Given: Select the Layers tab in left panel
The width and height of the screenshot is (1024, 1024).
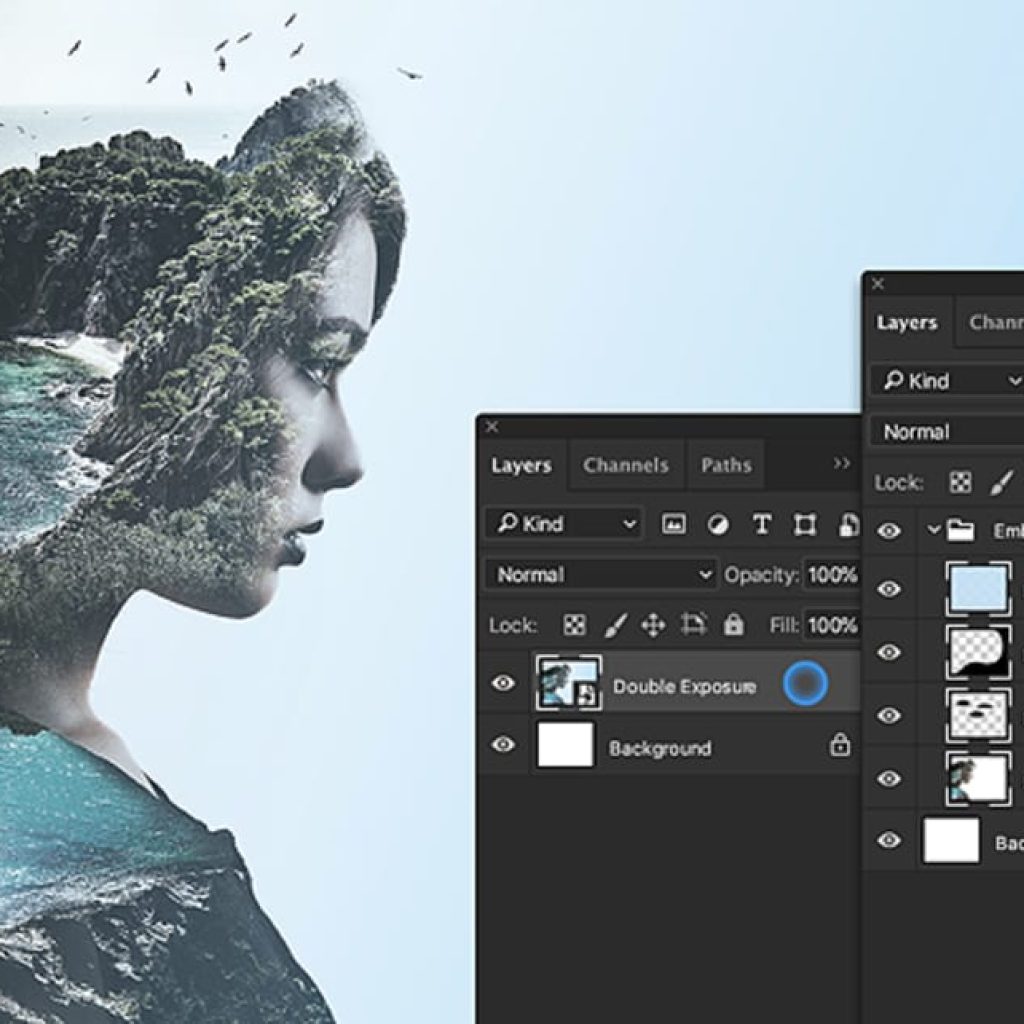Looking at the screenshot, I should [521, 465].
